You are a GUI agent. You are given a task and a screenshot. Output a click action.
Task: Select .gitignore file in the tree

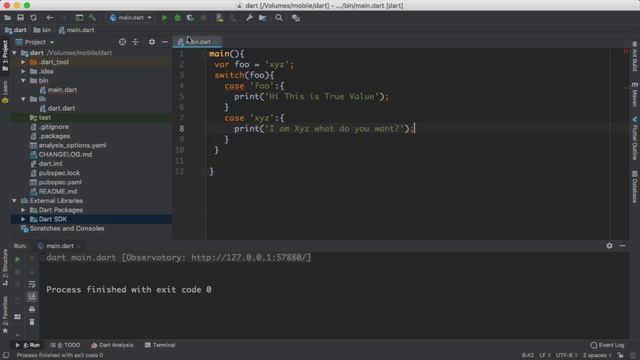[x=50, y=127]
